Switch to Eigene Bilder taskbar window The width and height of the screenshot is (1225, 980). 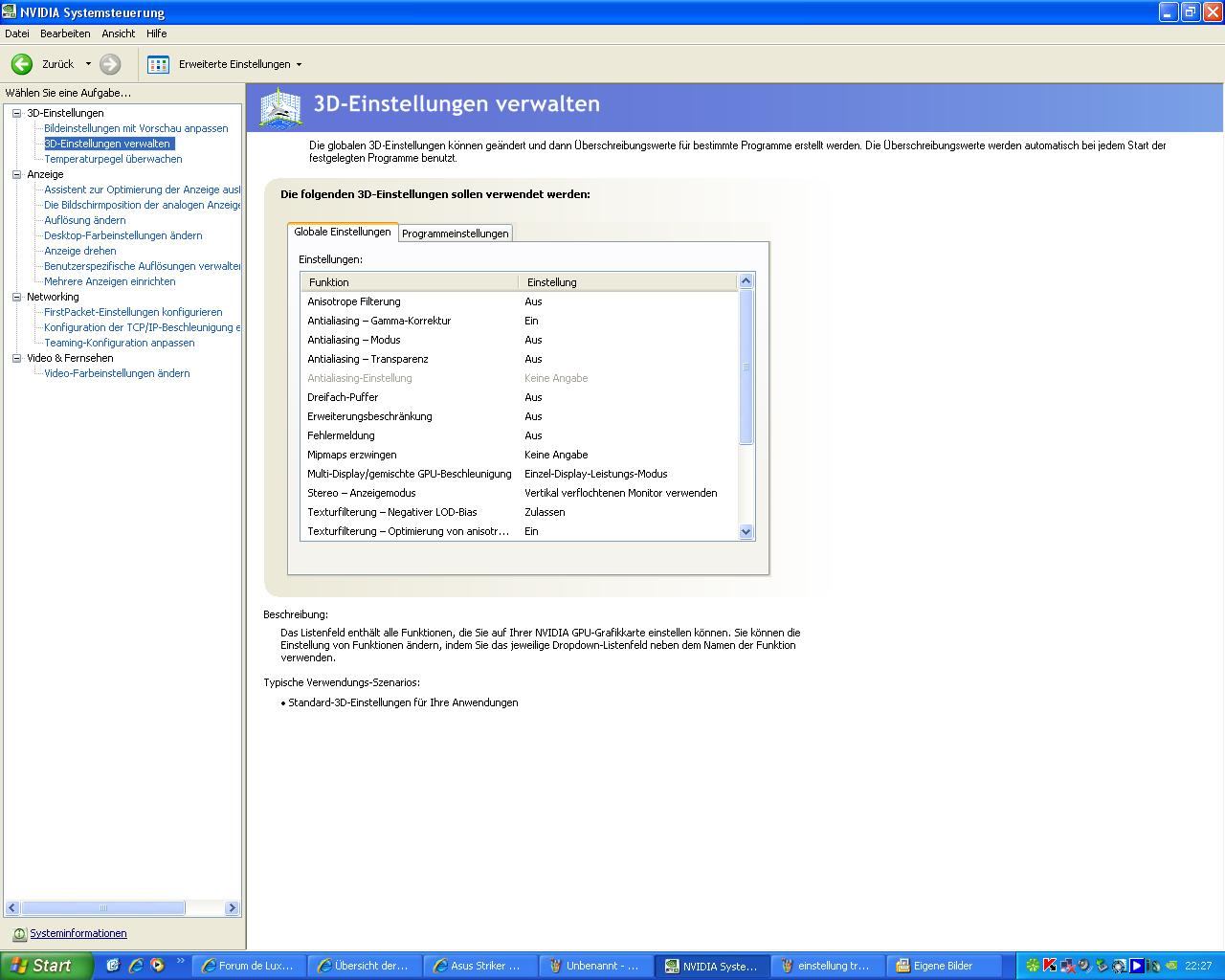click(947, 966)
